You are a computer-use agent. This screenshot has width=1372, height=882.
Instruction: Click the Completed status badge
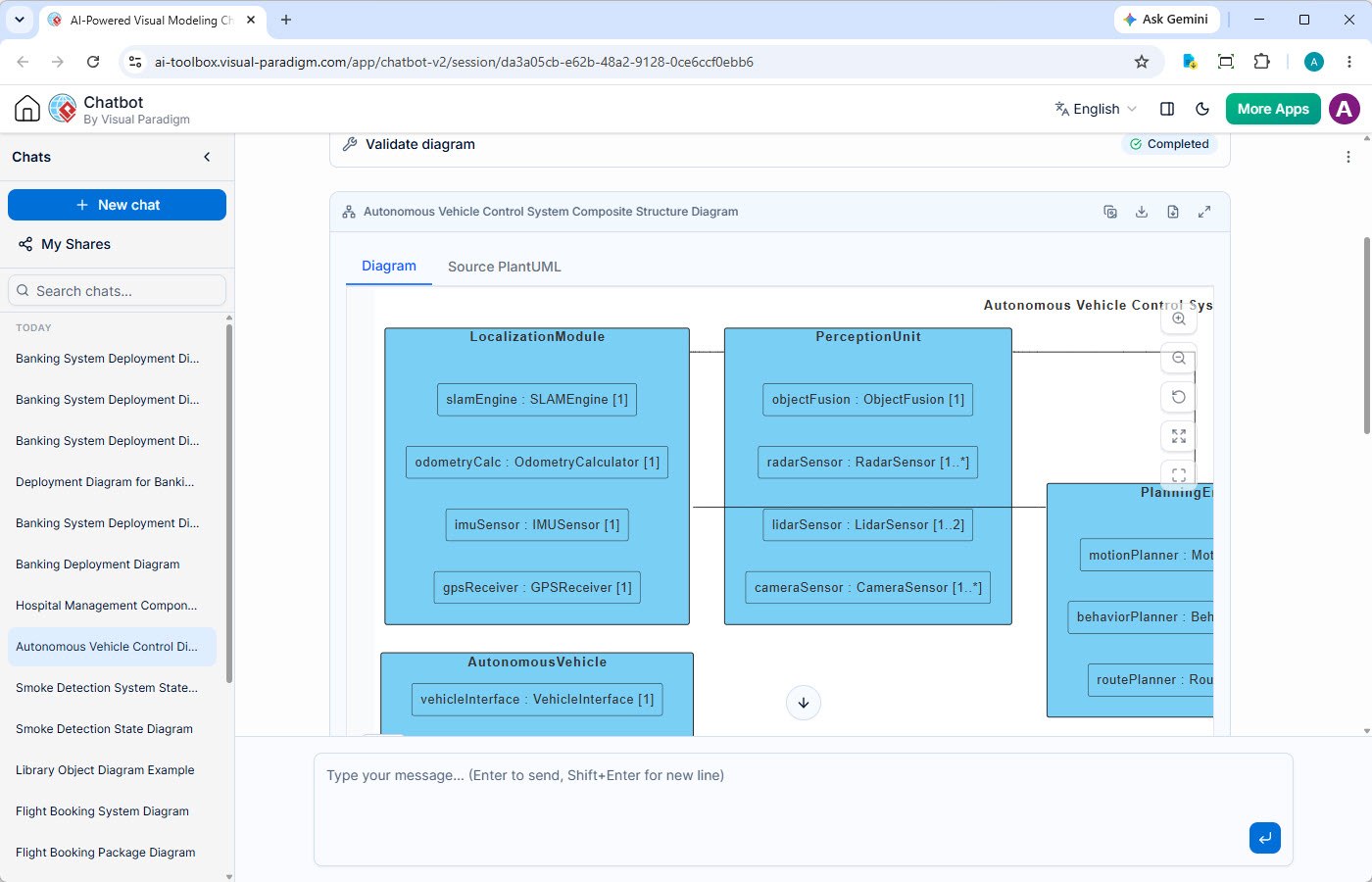[x=1169, y=144]
